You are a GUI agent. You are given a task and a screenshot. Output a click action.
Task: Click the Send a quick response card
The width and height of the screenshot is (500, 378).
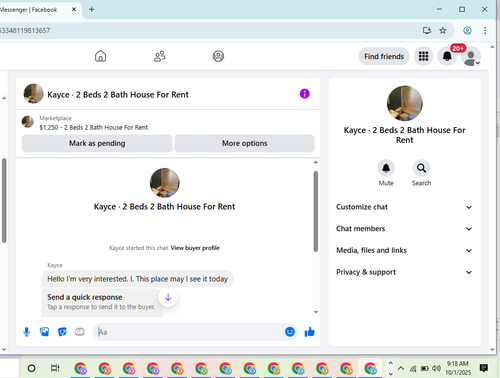point(102,302)
